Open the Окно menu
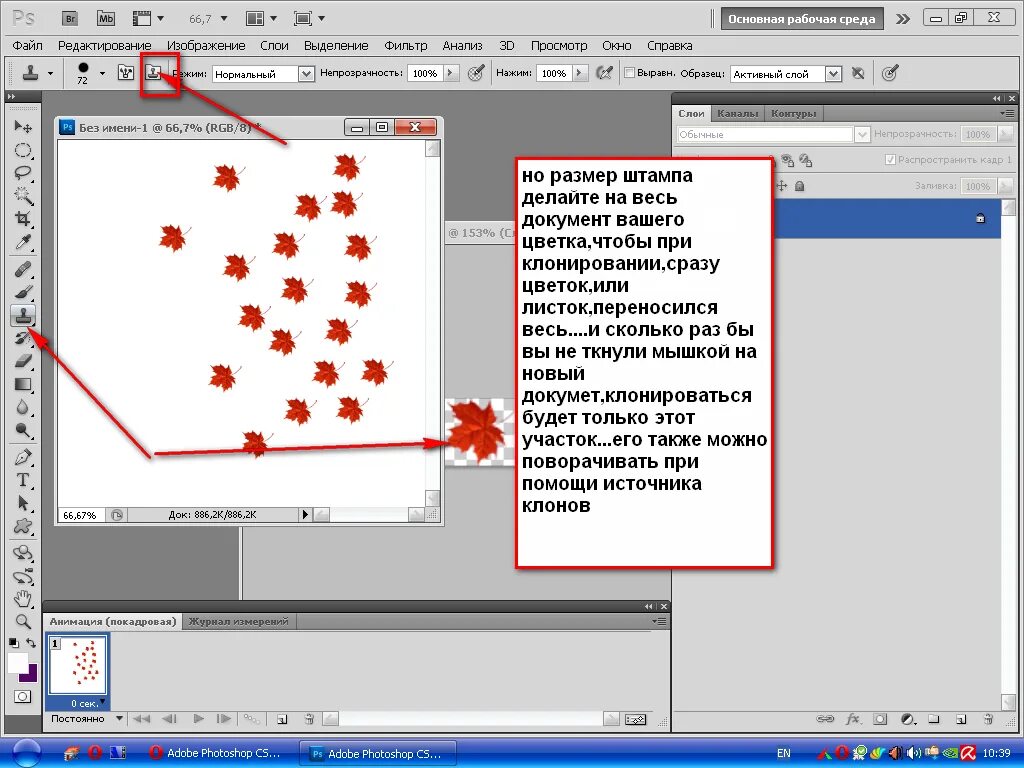 616,46
